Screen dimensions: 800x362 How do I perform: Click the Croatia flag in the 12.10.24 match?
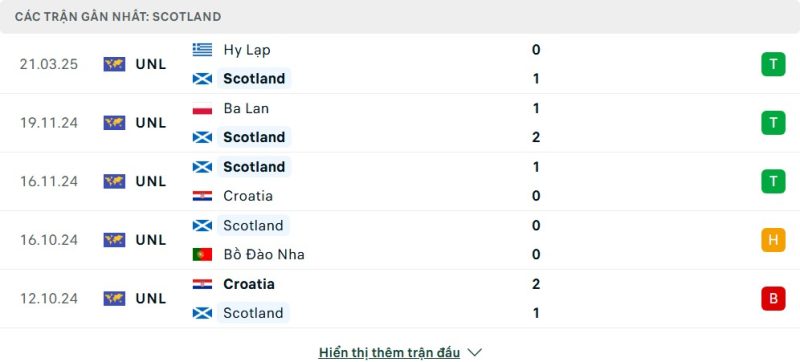click(x=202, y=284)
